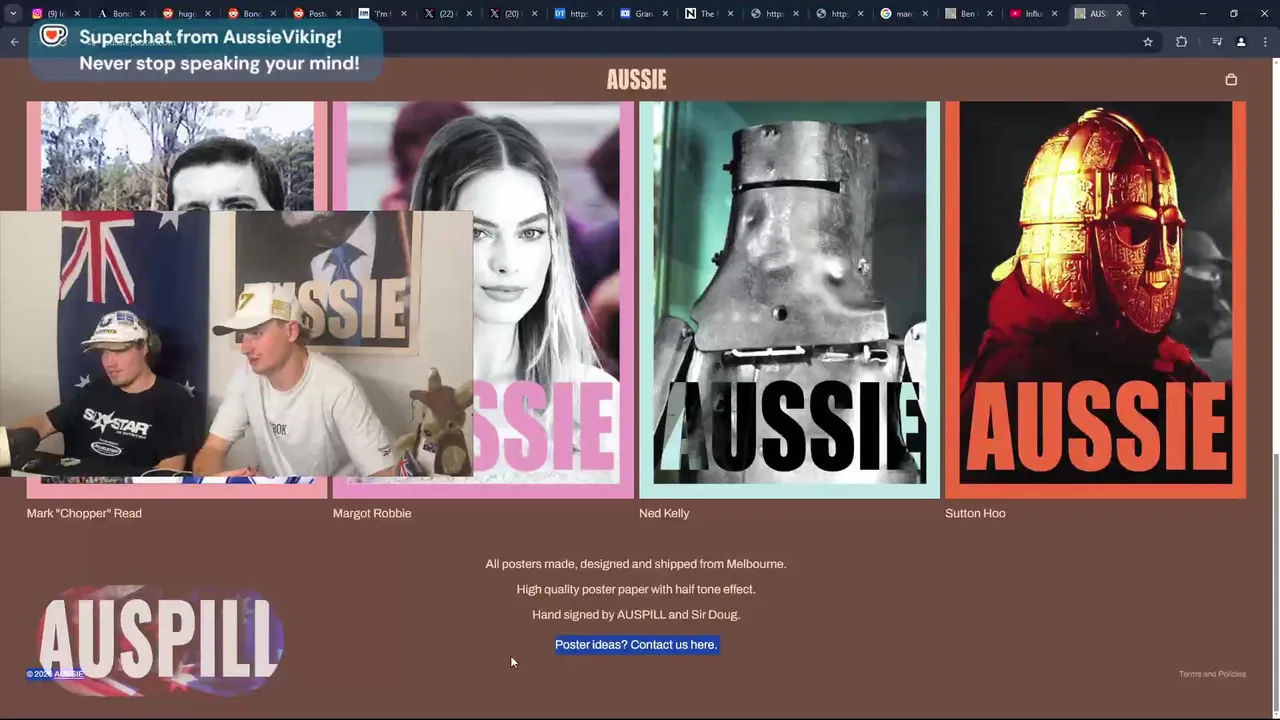
Task: Switch to the 'hugo' Reddit tab
Action: click(186, 14)
